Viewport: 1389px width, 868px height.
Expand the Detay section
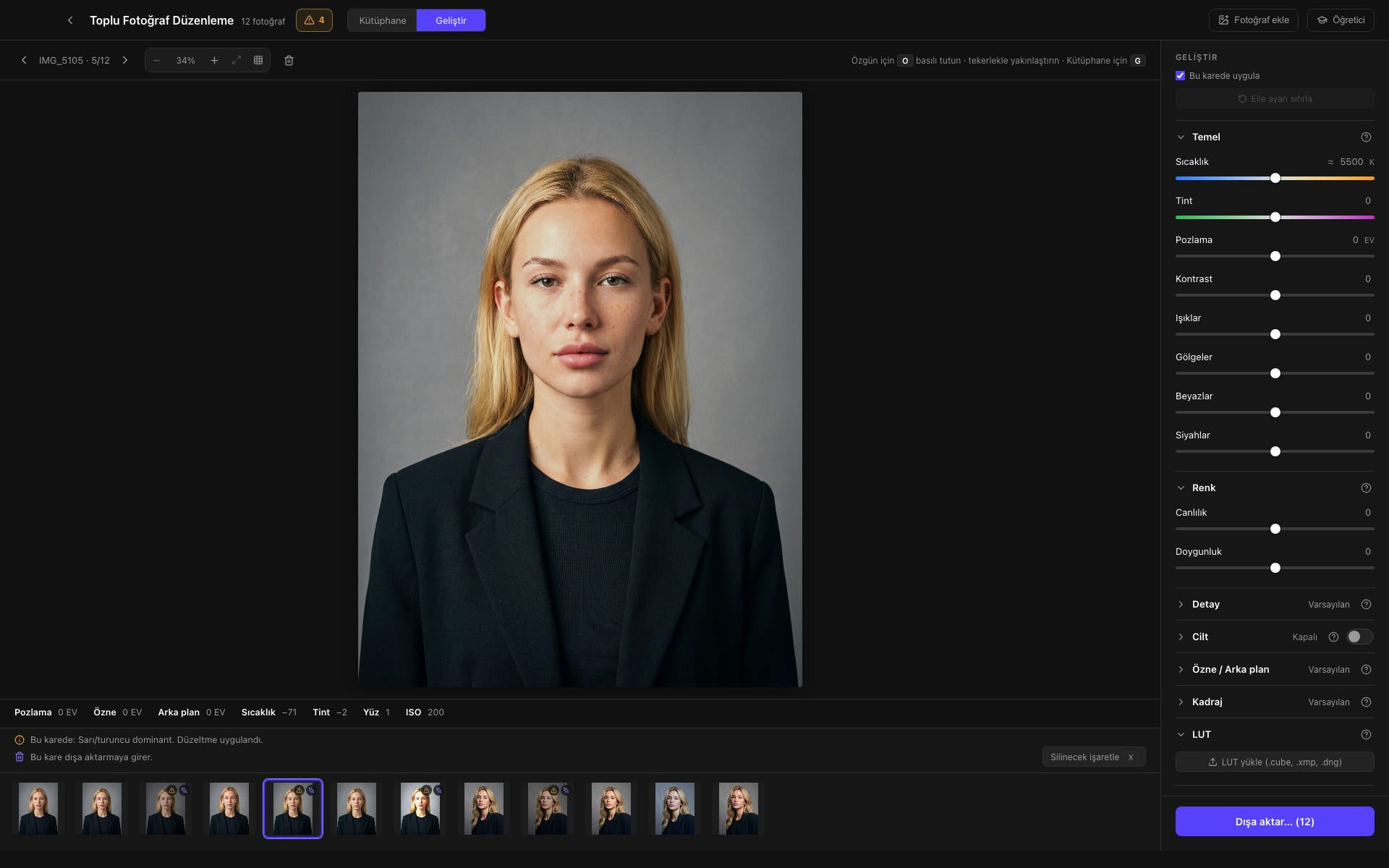[1205, 604]
